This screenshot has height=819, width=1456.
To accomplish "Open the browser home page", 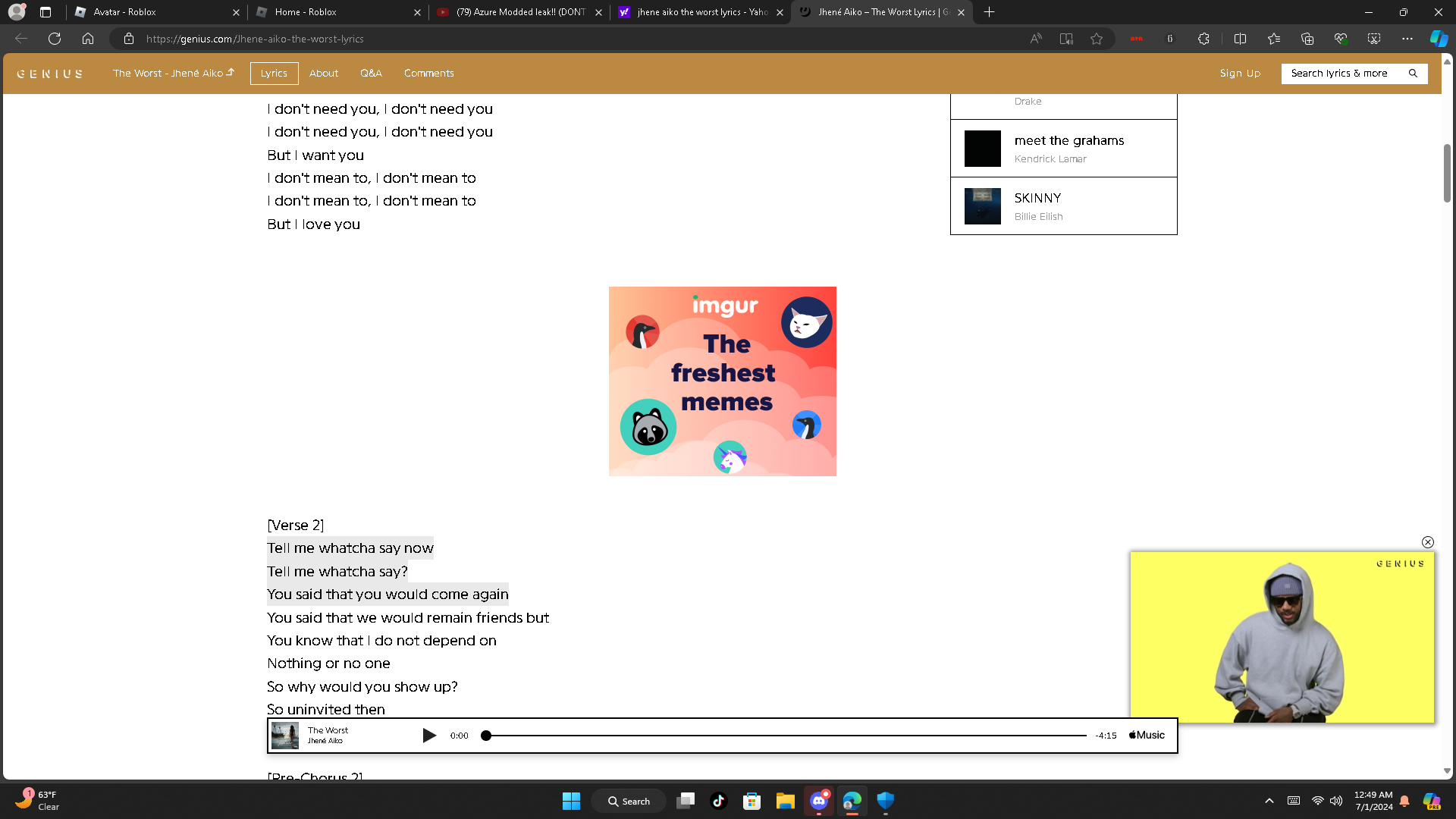I will [88, 39].
